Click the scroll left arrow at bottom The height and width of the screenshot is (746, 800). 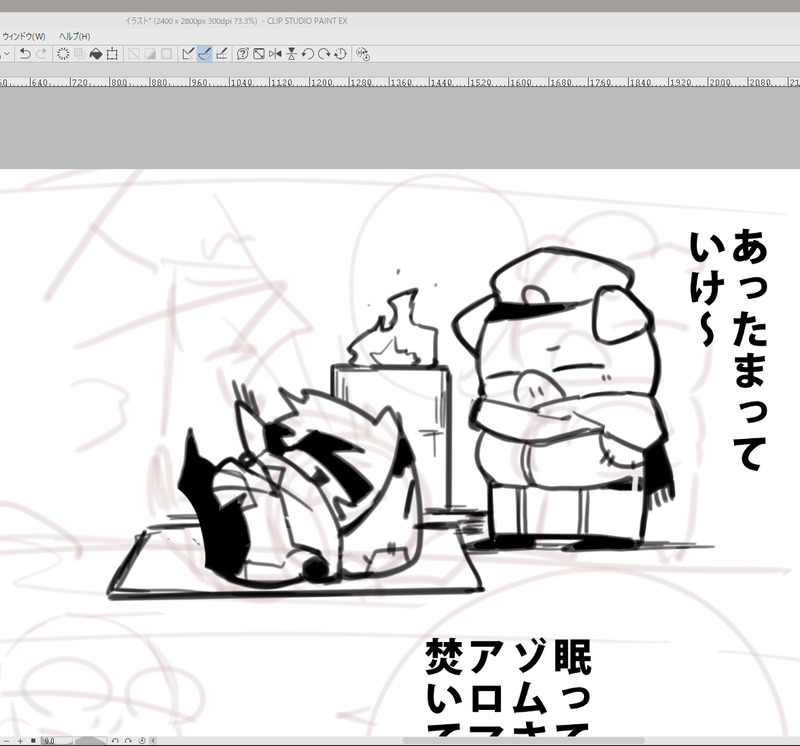coord(153,740)
